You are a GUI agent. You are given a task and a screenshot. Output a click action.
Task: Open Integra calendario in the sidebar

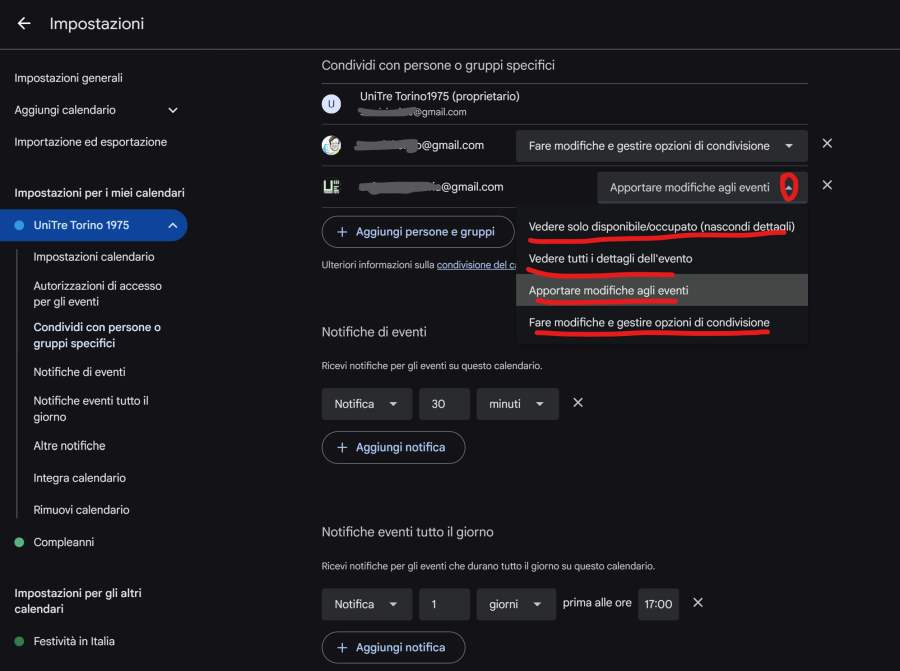79,478
